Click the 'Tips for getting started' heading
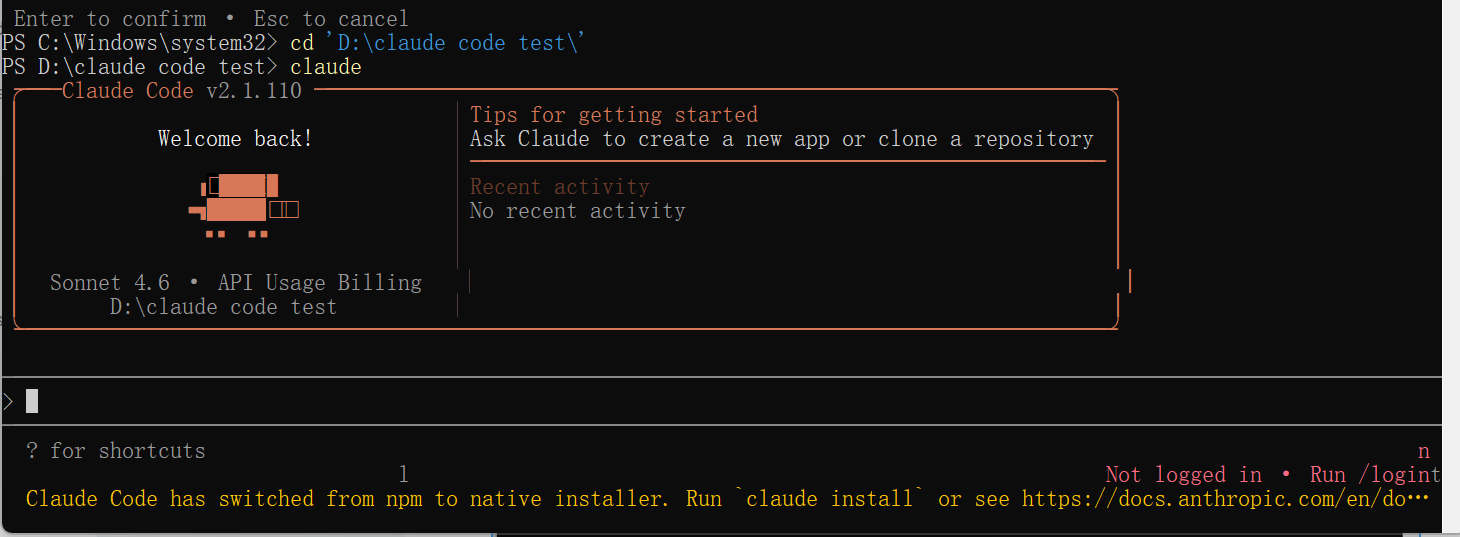The width and height of the screenshot is (1460, 537). tap(614, 115)
